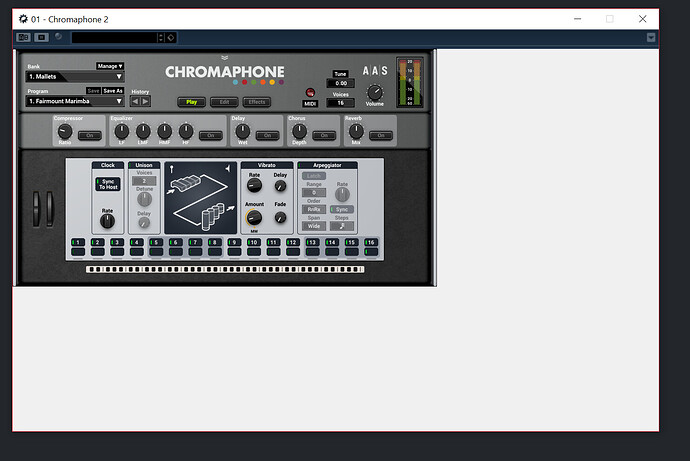This screenshot has height=461, width=690.
Task: Click the master Volume knob
Action: (375, 92)
